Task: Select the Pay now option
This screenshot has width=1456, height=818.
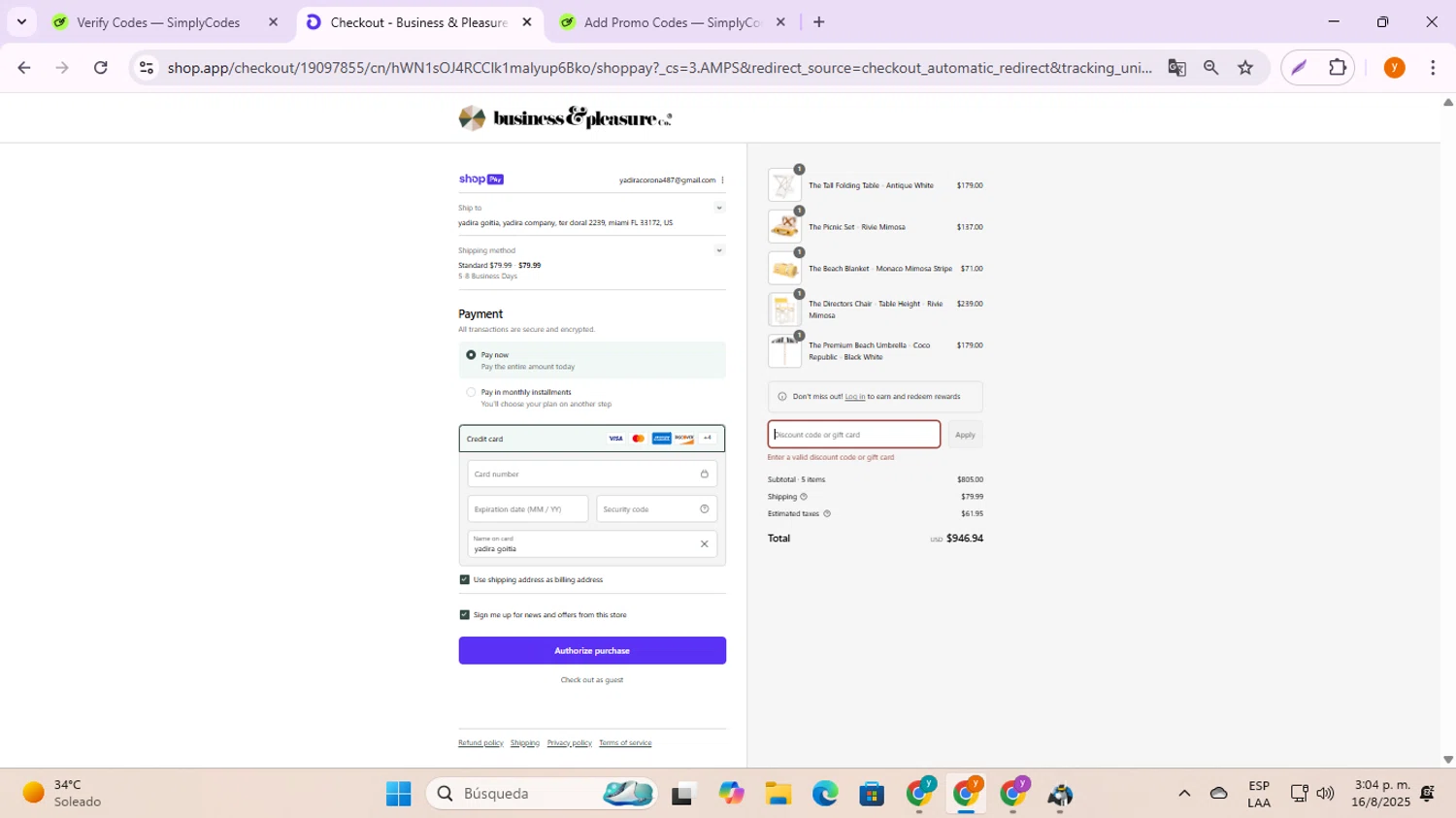Action: 471,355
